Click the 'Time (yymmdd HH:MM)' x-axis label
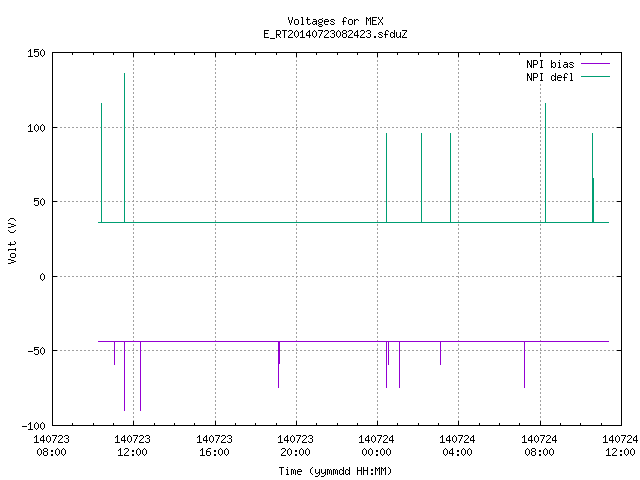 [x=335, y=471]
